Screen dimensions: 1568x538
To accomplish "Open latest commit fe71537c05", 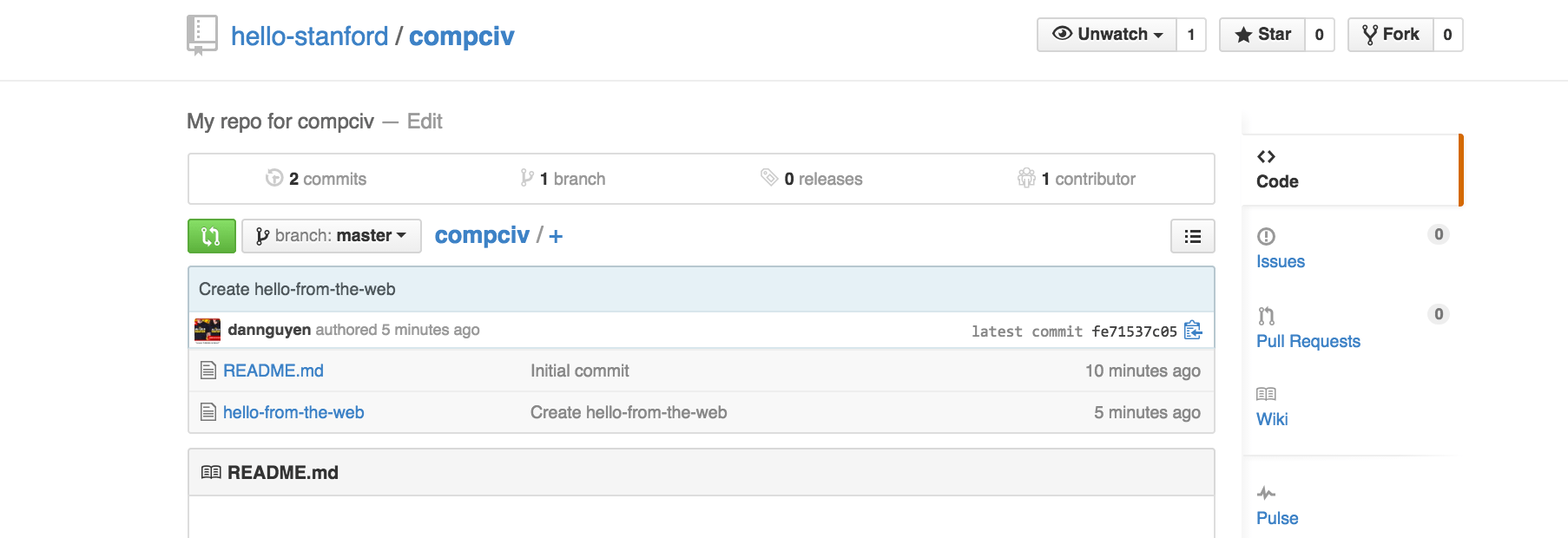I will point(1134,331).
